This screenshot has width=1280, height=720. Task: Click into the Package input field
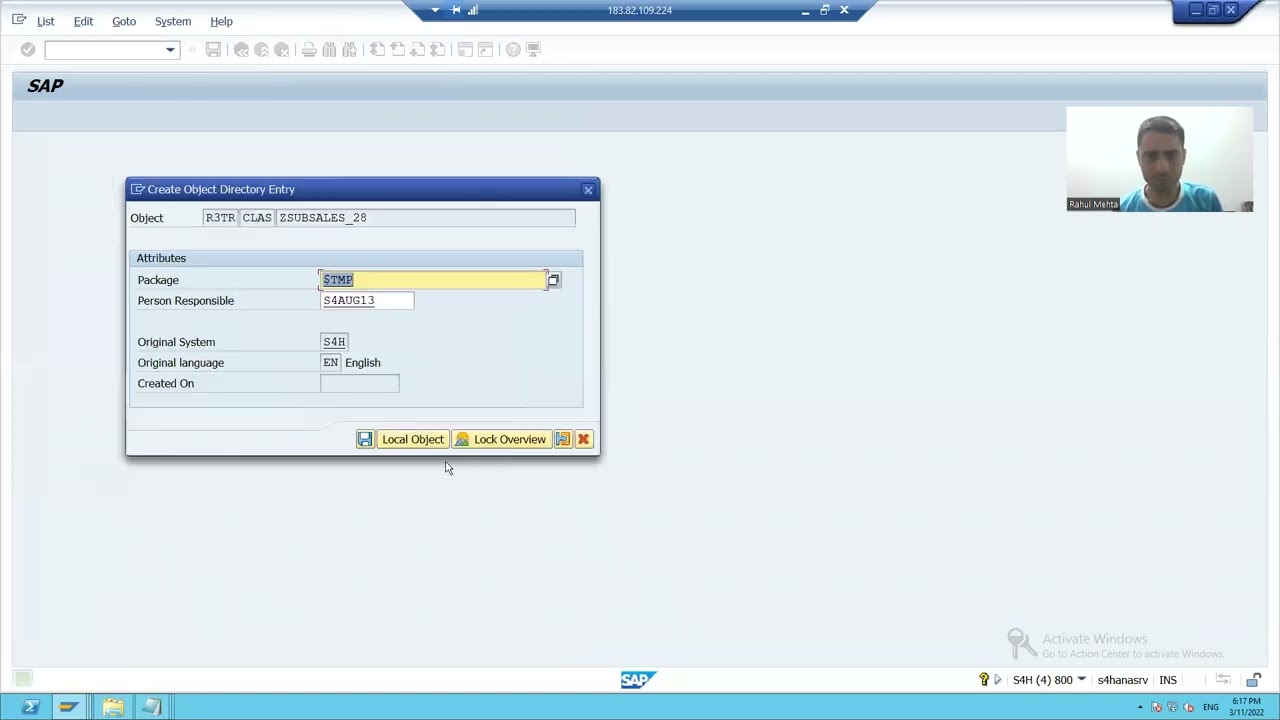433,280
